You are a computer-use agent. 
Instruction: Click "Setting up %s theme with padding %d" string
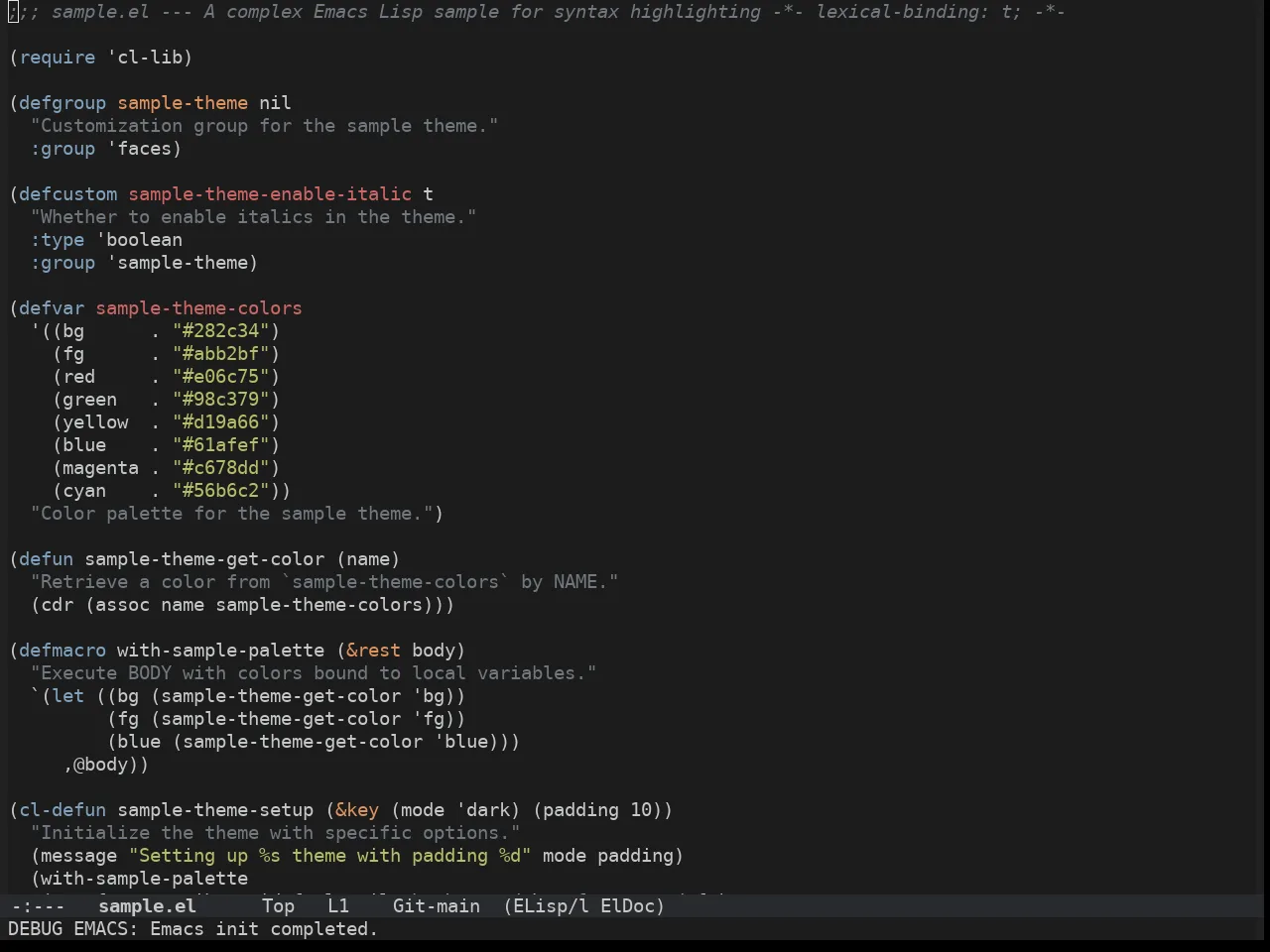coord(330,856)
